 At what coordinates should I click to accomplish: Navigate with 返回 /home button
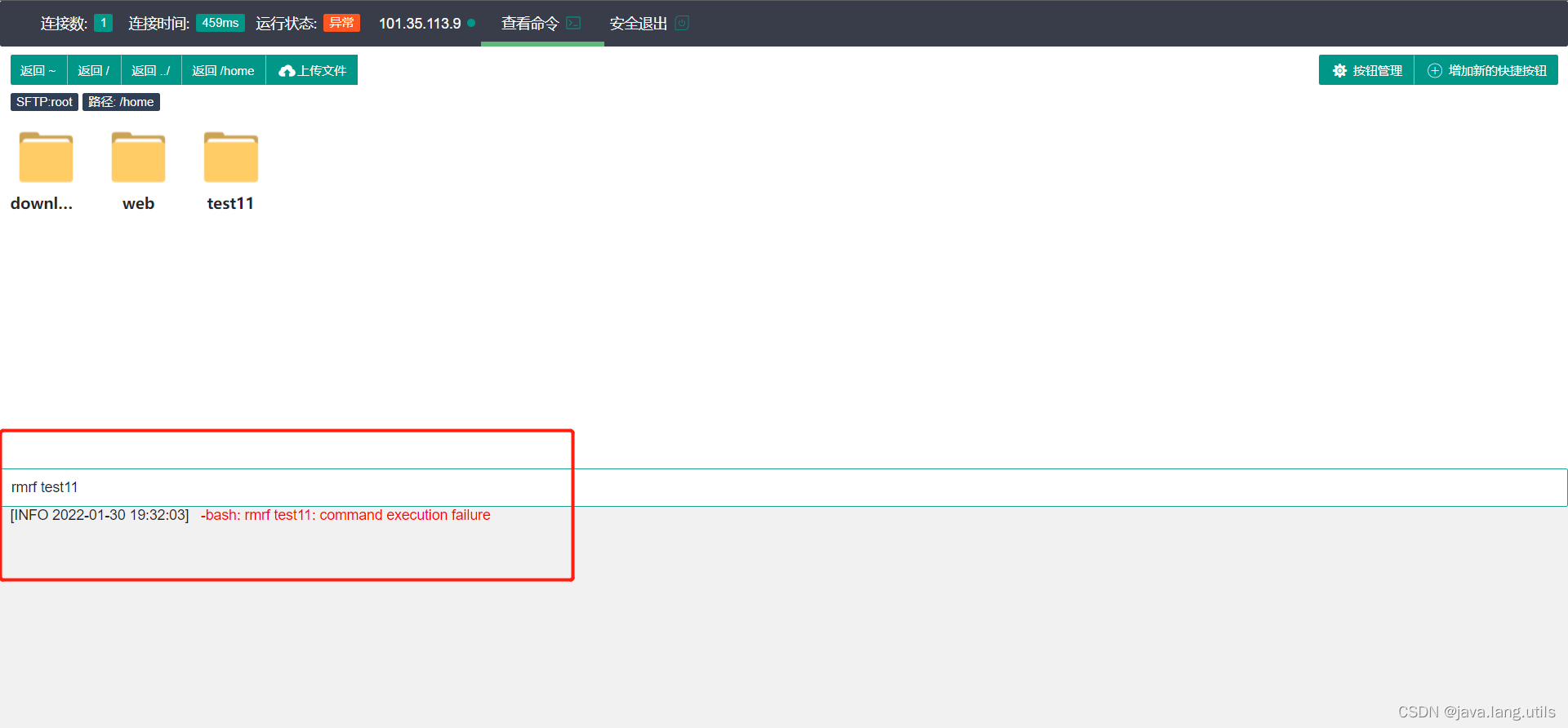223,70
